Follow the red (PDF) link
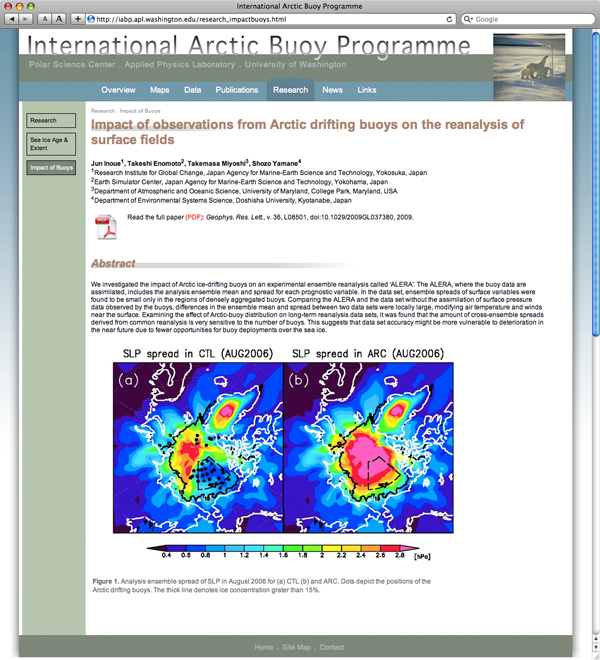The image size is (600, 660). pos(194,217)
